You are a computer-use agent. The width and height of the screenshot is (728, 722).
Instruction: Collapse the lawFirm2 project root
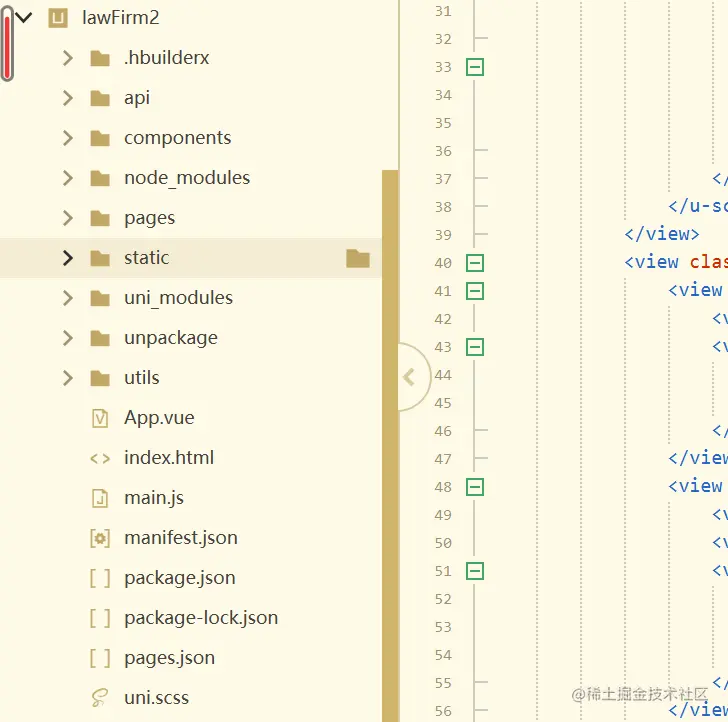pyautogui.click(x=24, y=18)
